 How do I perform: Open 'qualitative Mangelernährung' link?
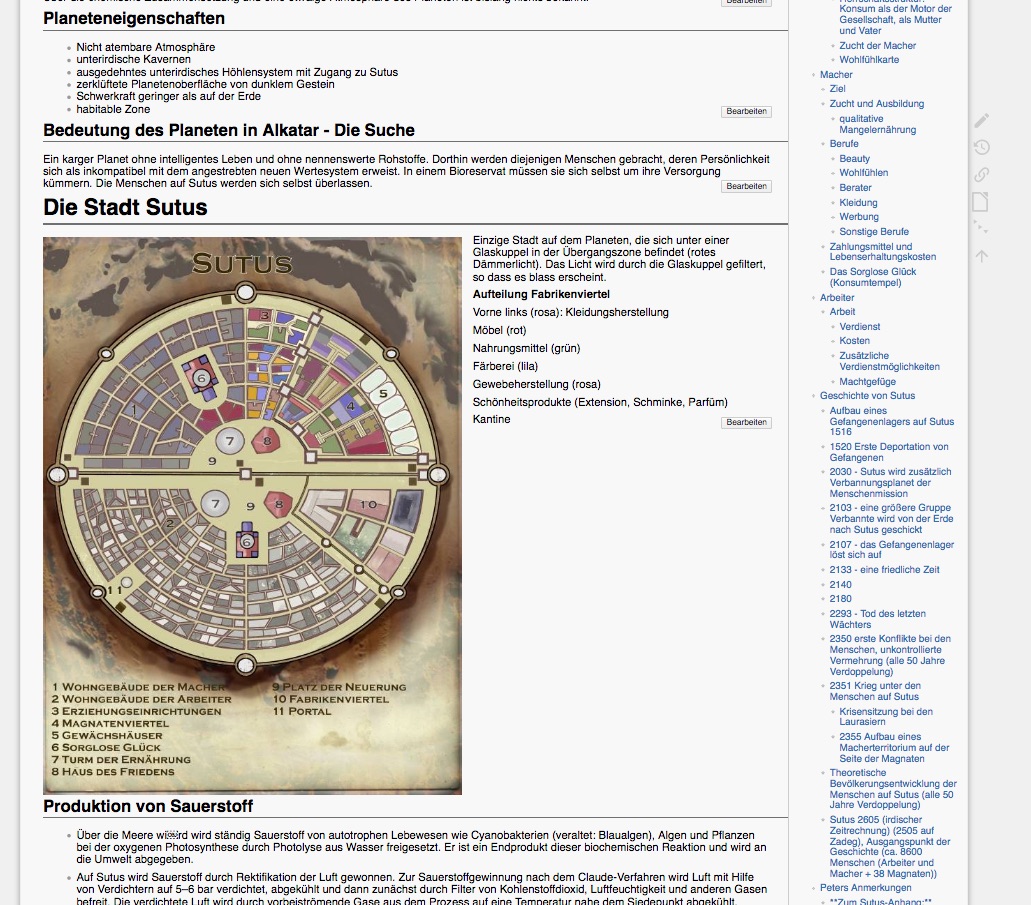click(877, 124)
